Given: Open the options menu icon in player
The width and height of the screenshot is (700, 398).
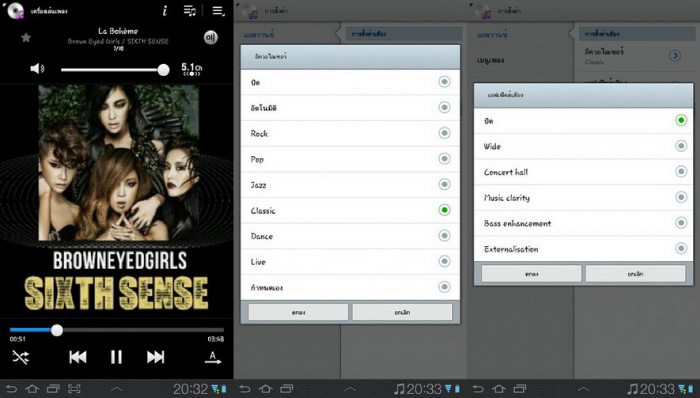Looking at the screenshot, I should 218,11.
